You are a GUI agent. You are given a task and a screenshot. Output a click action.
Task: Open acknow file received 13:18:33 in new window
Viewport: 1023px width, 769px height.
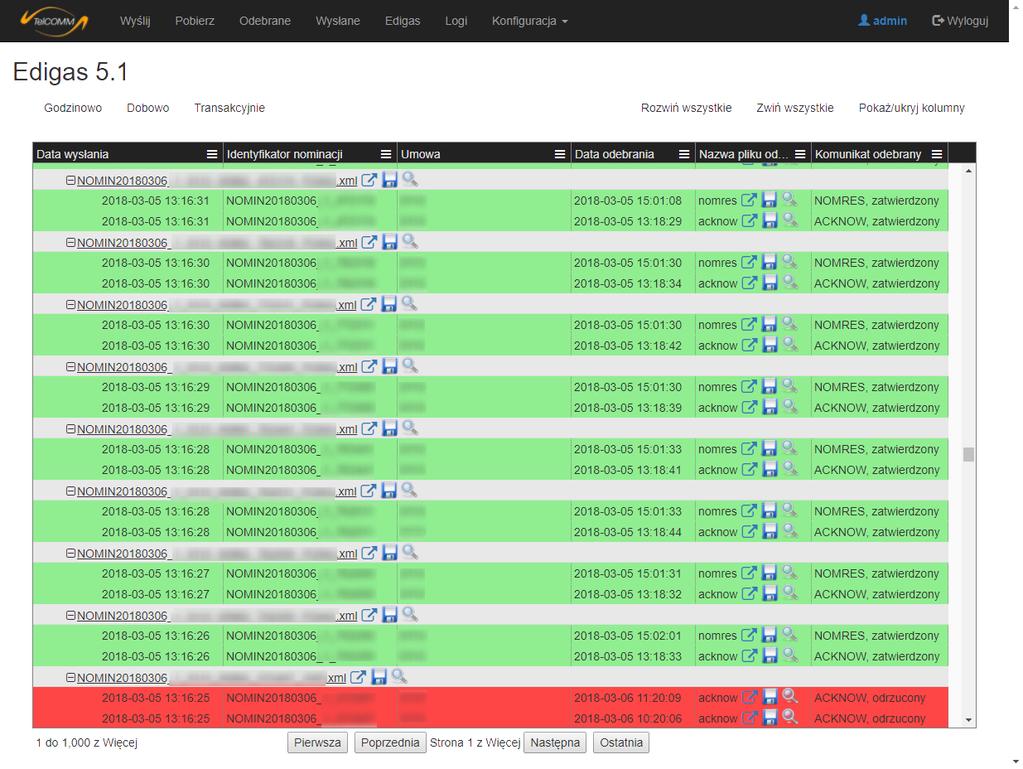749,656
